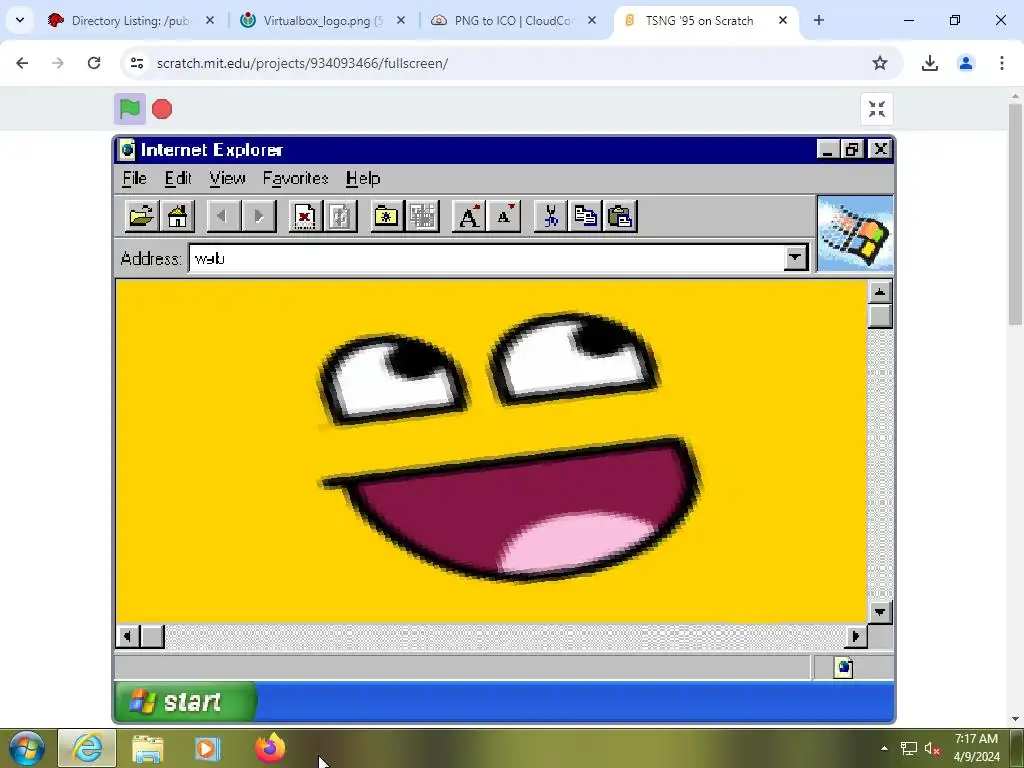
Task: Increase font size with large A icon
Action: point(469,216)
